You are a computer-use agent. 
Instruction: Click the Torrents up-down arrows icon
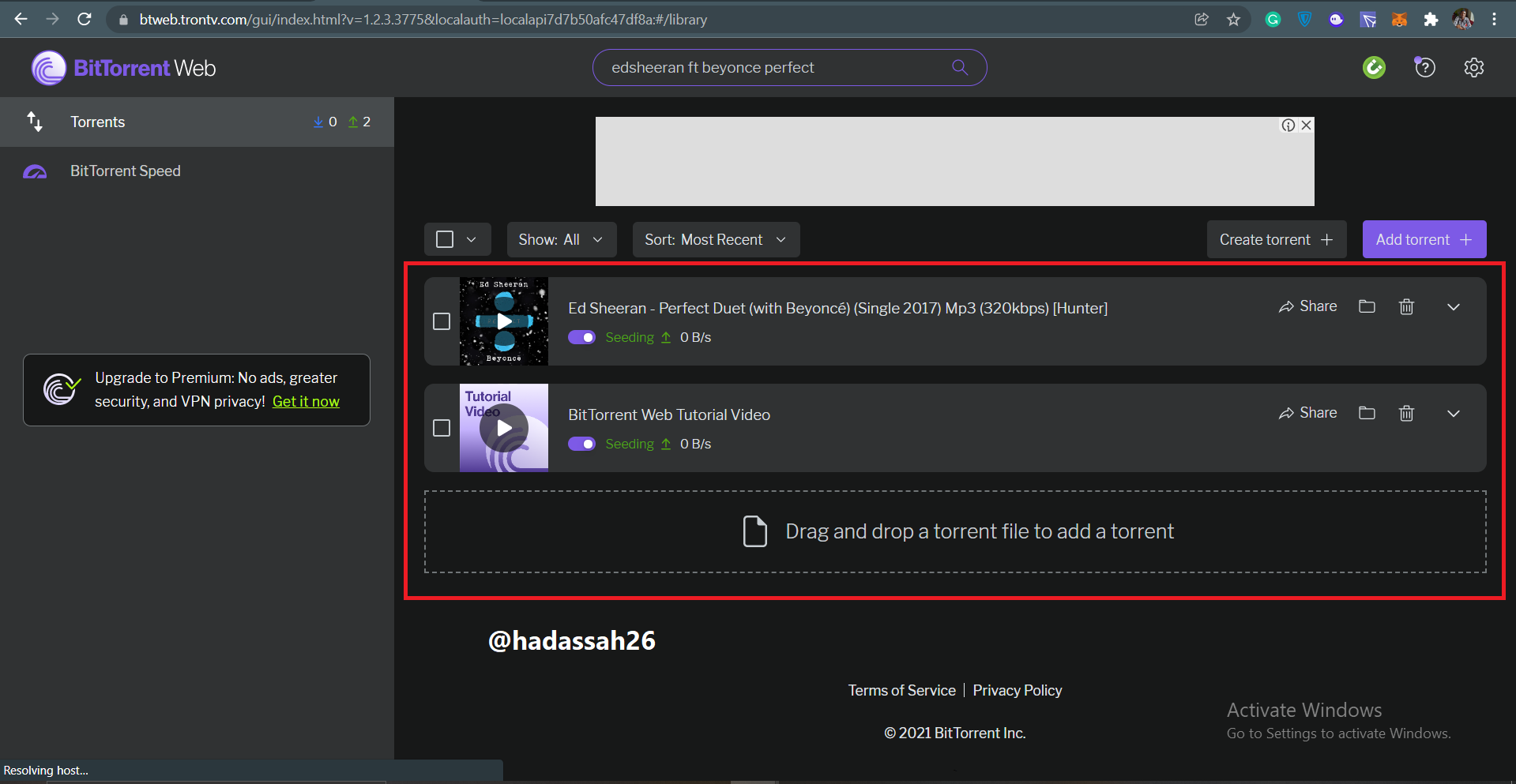(35, 122)
